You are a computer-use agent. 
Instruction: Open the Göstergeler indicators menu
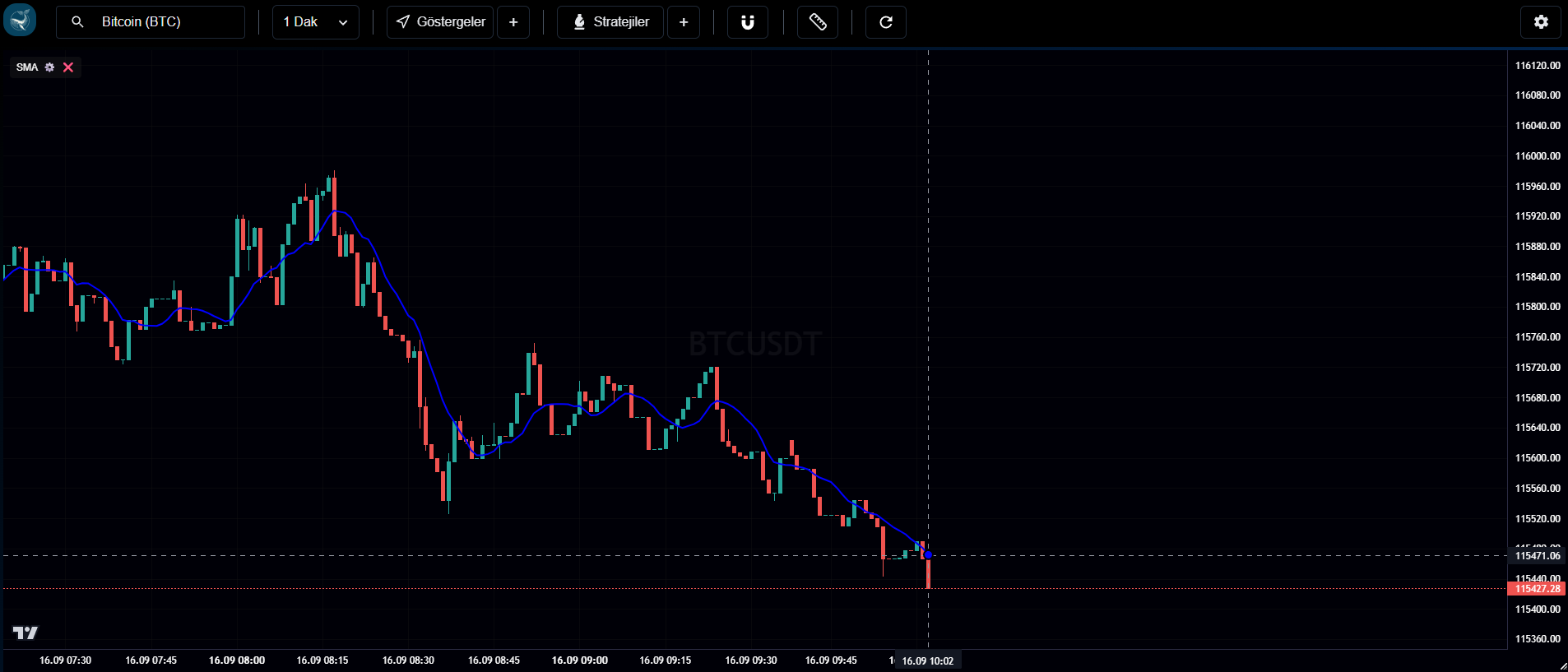pos(440,22)
